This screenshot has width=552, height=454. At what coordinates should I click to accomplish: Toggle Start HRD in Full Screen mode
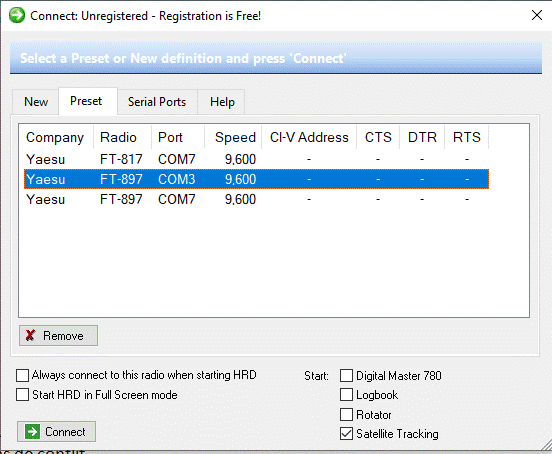tap(23, 395)
